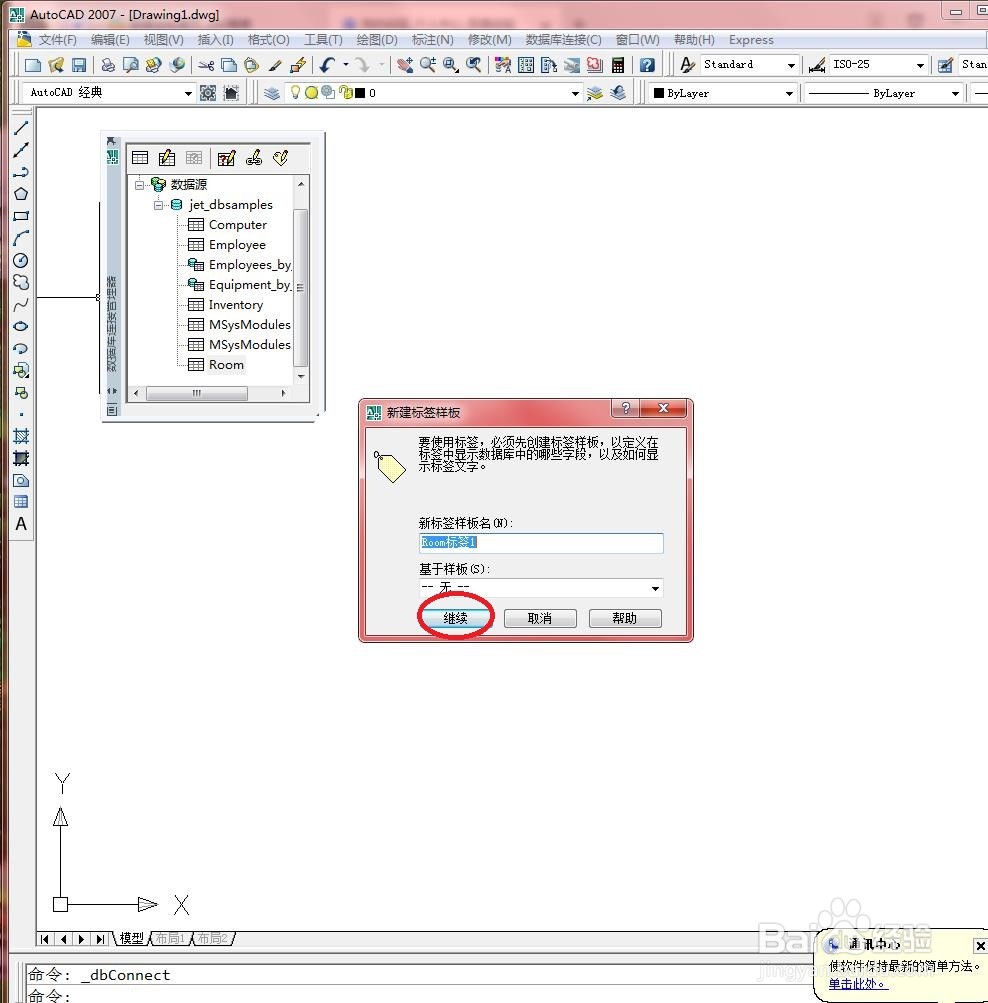The image size is (988, 1003).
Task: Select the Hatch tool
Action: (20, 436)
